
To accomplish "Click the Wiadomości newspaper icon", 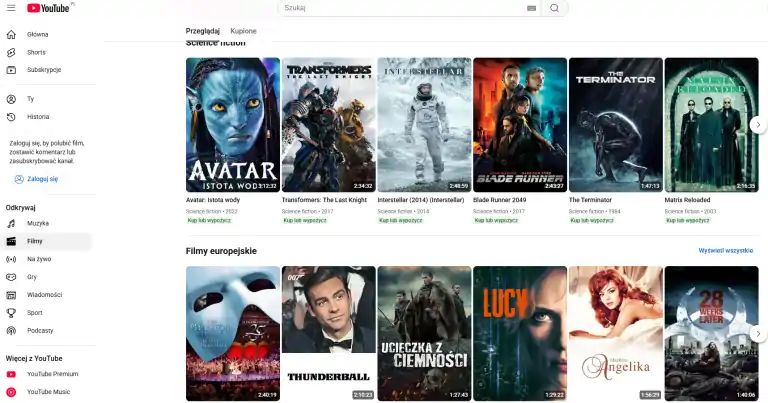I will [x=11, y=295].
